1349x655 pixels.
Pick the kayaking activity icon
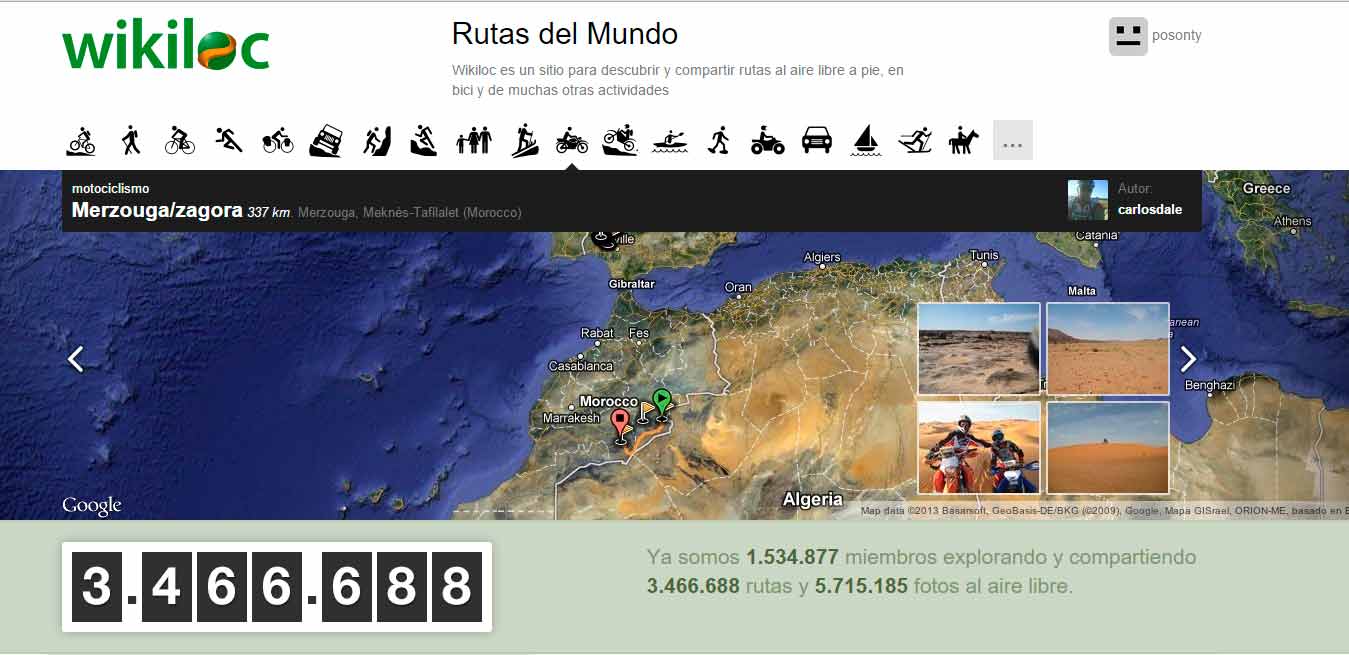point(669,141)
